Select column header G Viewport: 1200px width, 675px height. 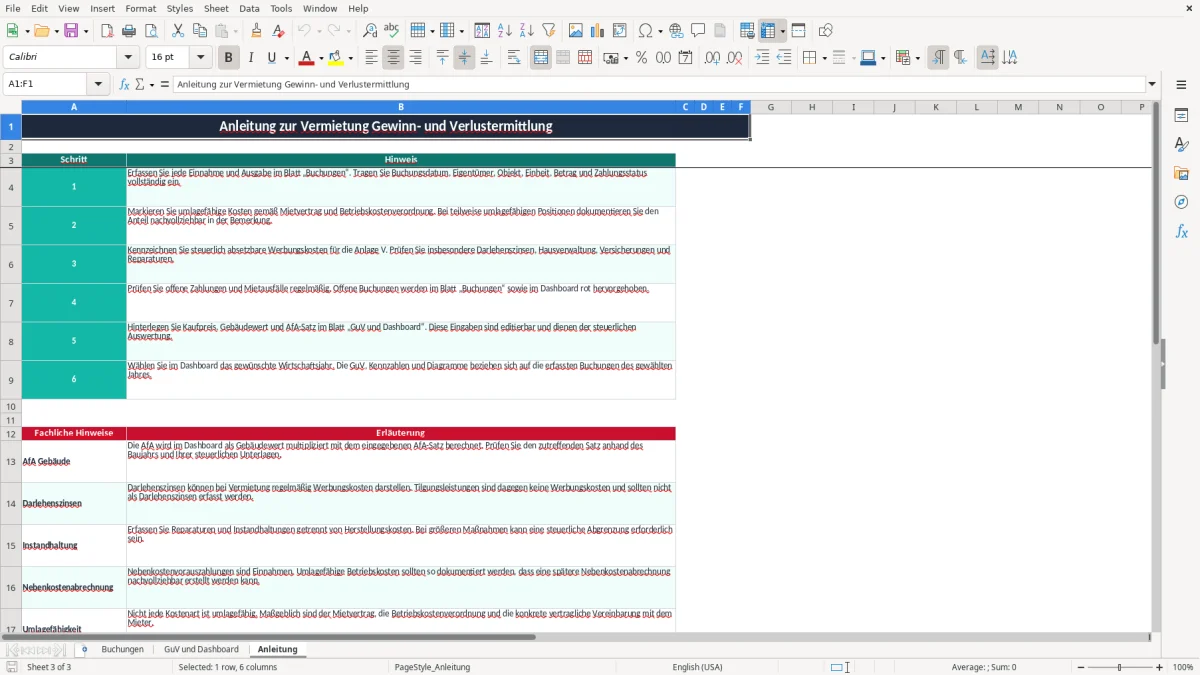[x=771, y=107]
